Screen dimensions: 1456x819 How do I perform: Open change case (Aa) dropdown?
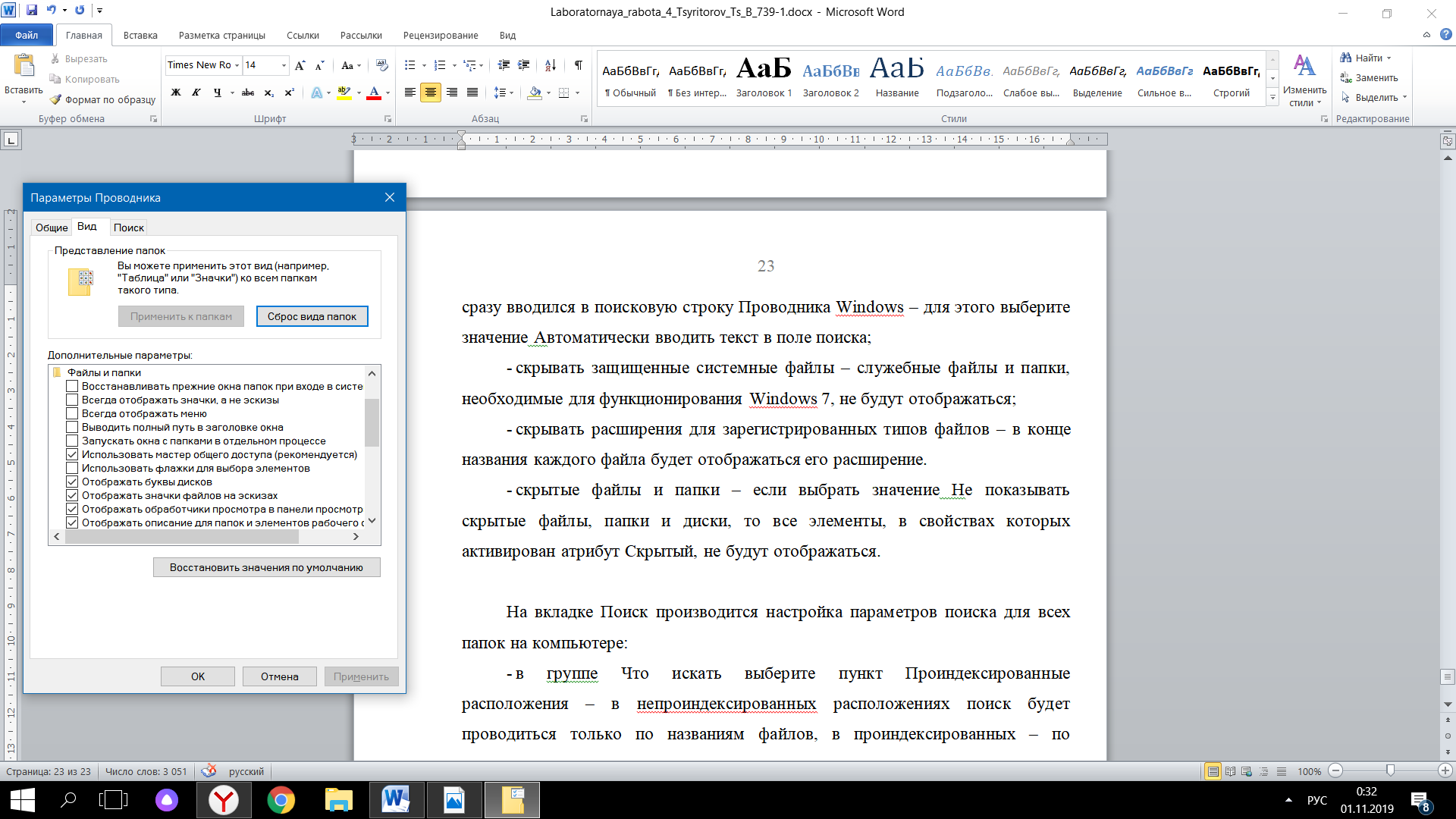point(351,65)
